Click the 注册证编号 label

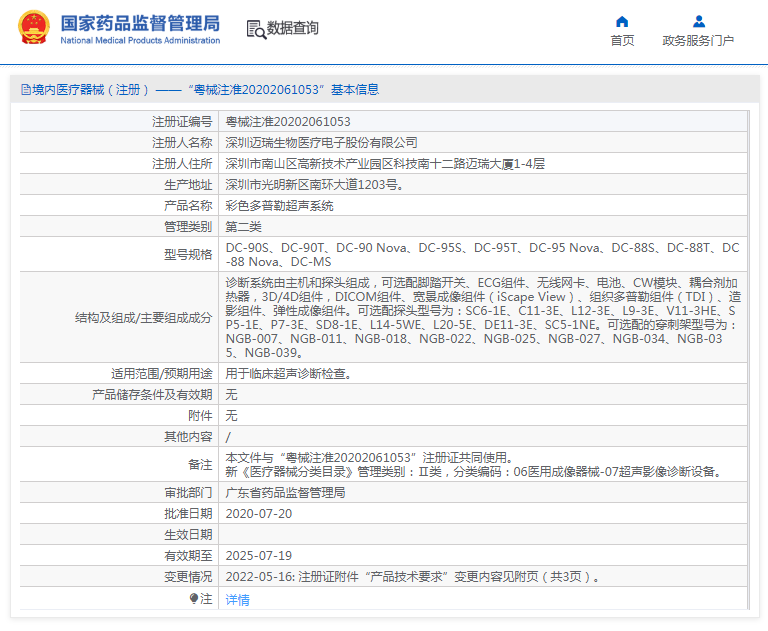tap(182, 121)
